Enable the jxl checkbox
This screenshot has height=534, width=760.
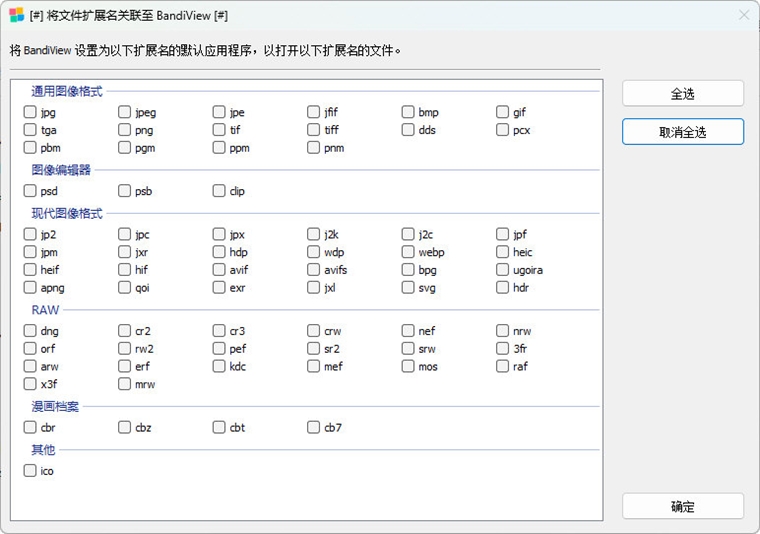pos(314,287)
